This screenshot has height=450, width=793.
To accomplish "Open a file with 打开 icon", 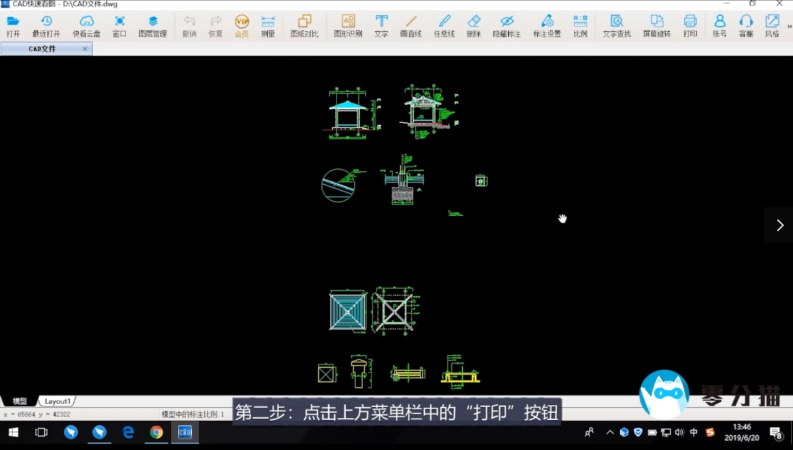I will click(x=13, y=25).
